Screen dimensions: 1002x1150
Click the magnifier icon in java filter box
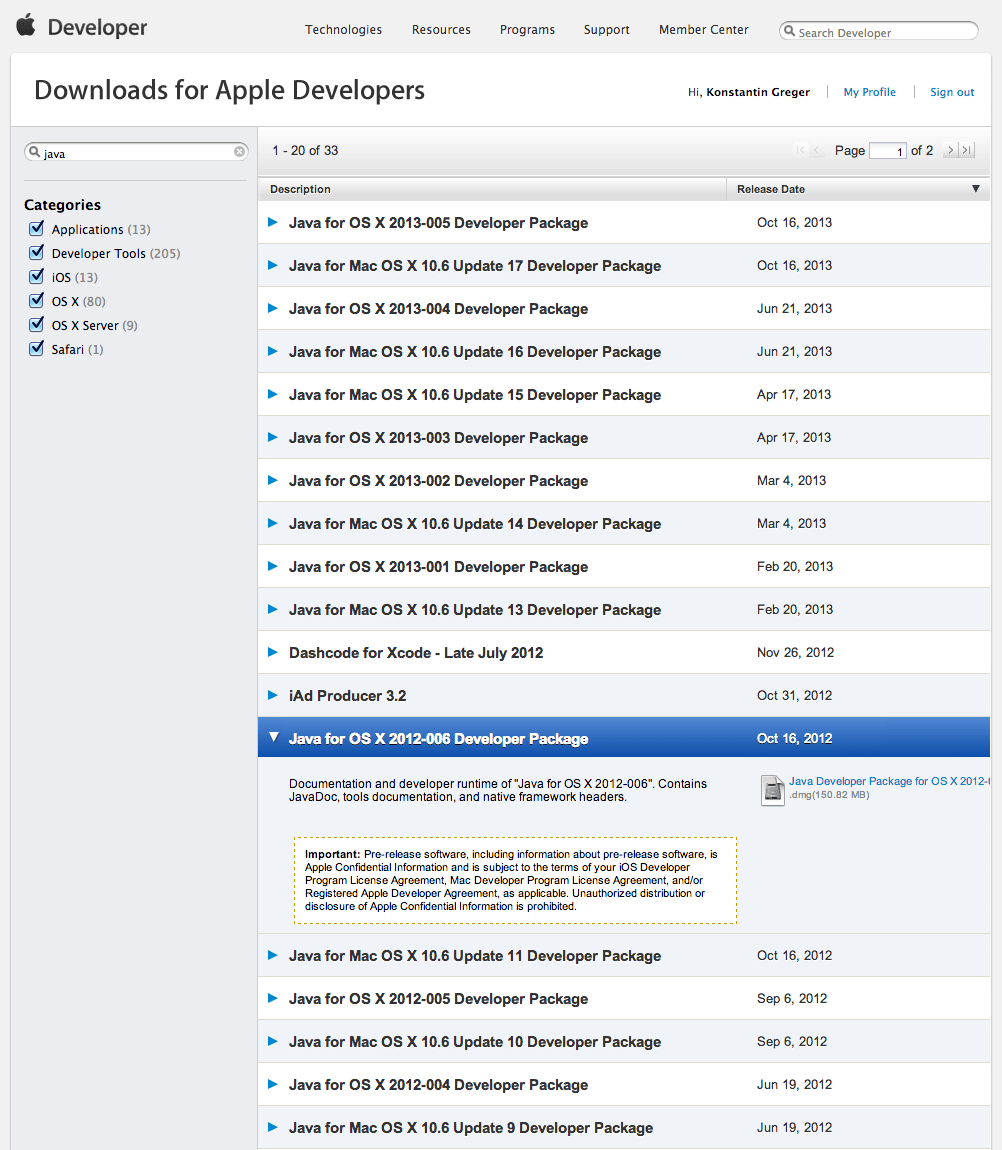(x=34, y=152)
